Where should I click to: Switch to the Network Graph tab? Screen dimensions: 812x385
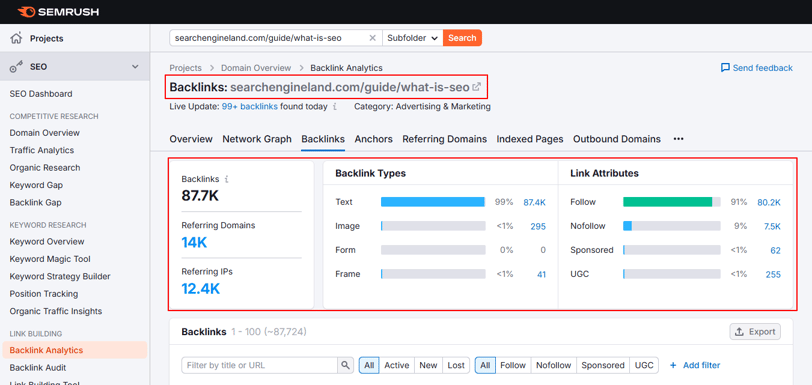257,139
